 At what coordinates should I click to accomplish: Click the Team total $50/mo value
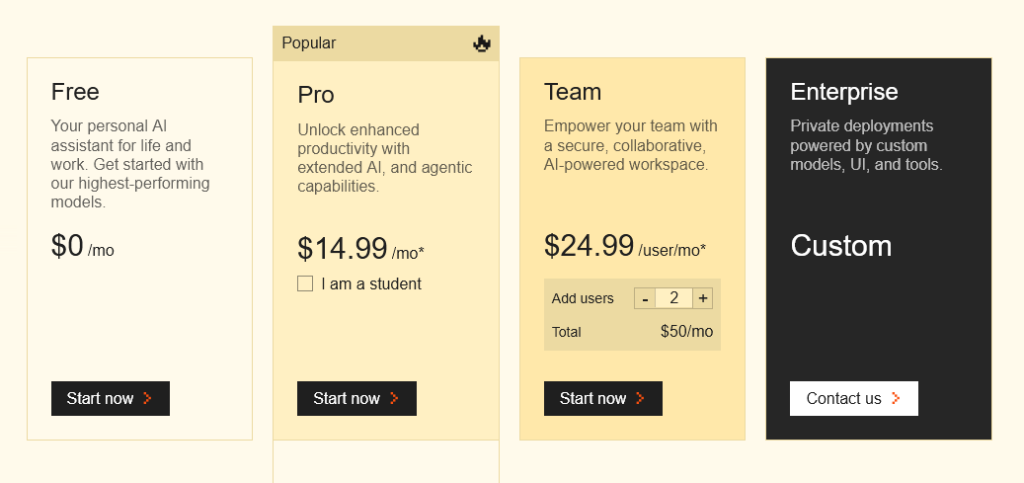click(x=687, y=332)
